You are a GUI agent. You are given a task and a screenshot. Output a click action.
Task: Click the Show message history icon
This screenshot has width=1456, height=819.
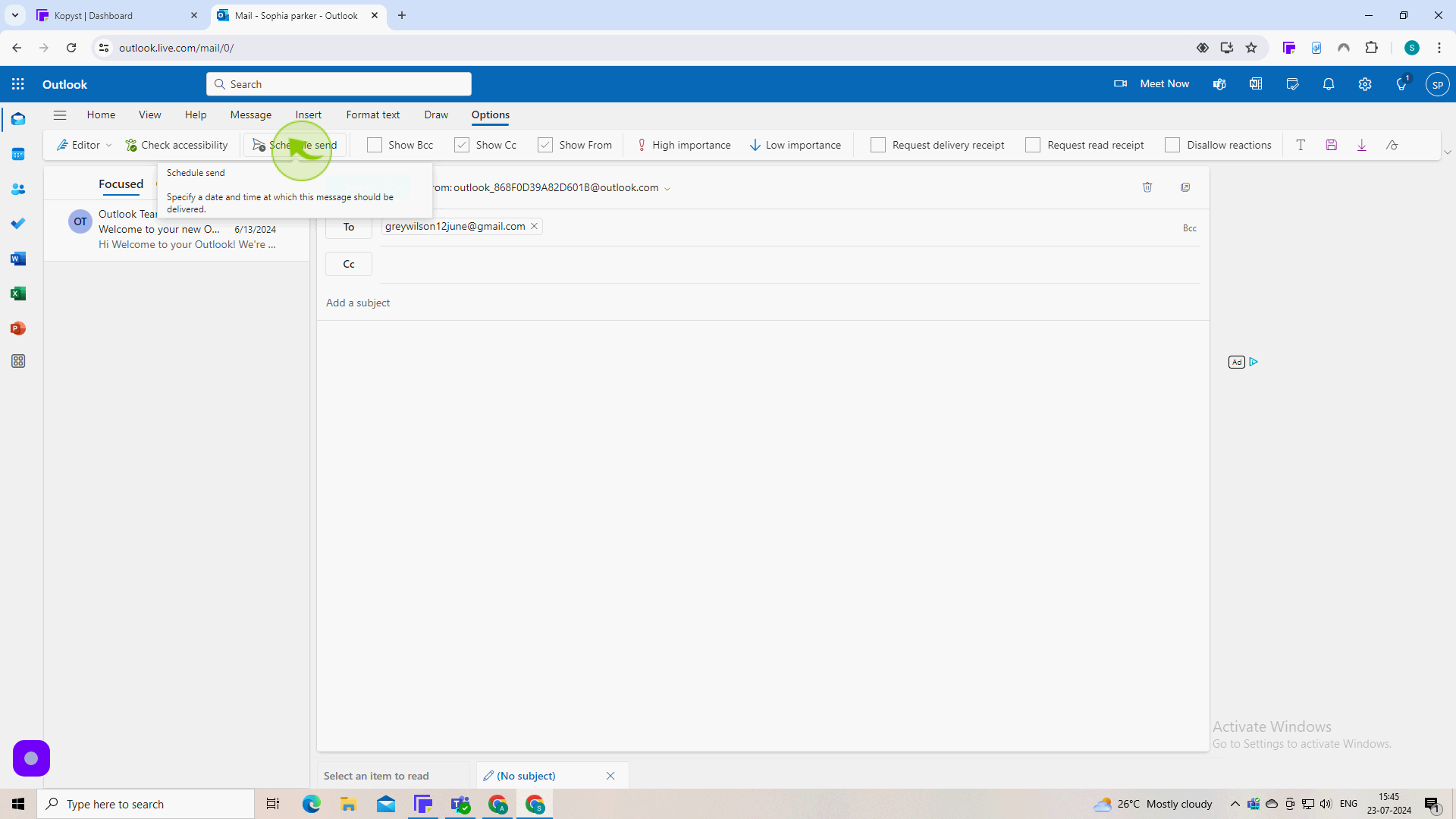pos(1392,145)
